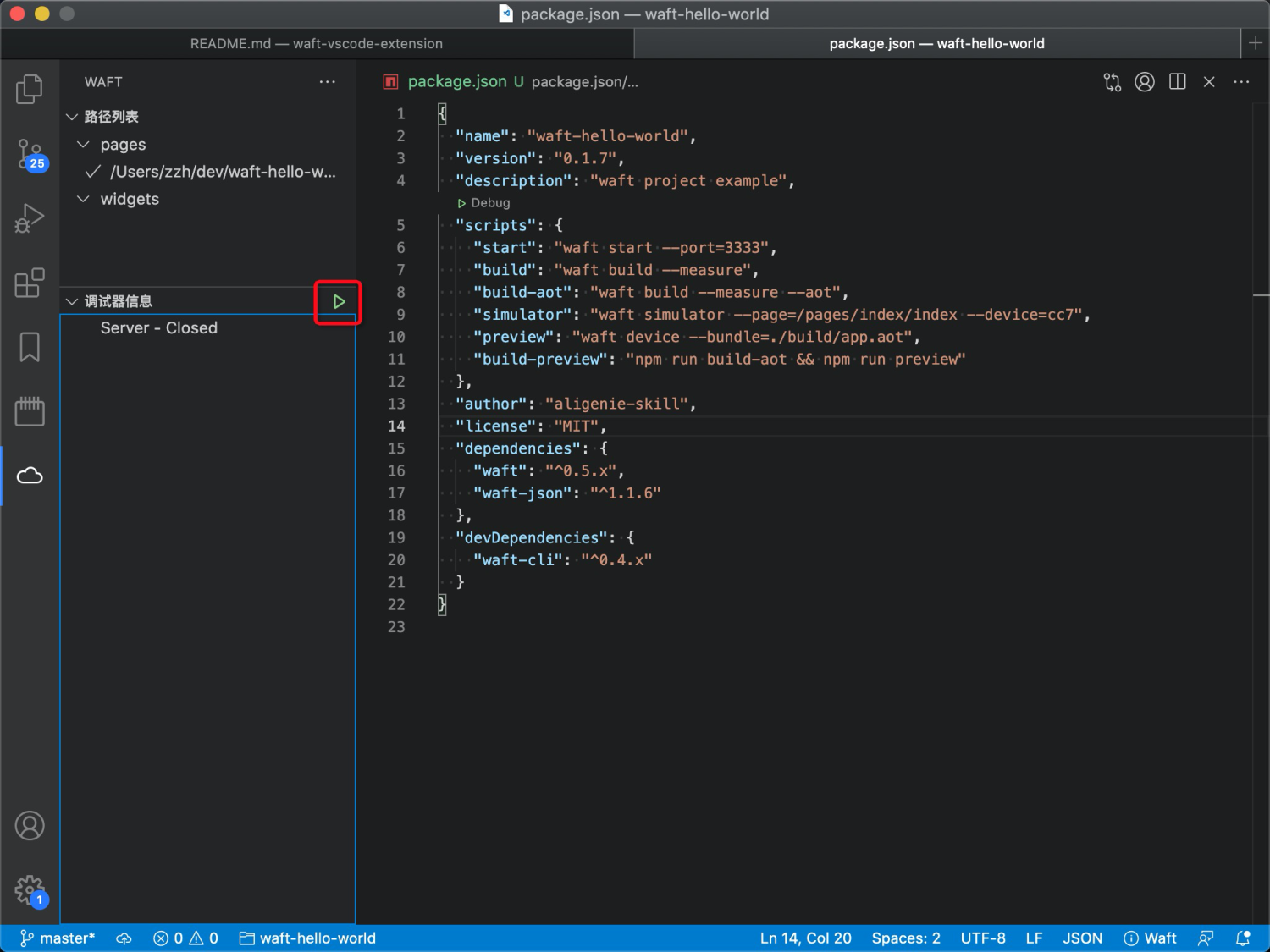Collapse the 调试器信息 section

pos(72,301)
